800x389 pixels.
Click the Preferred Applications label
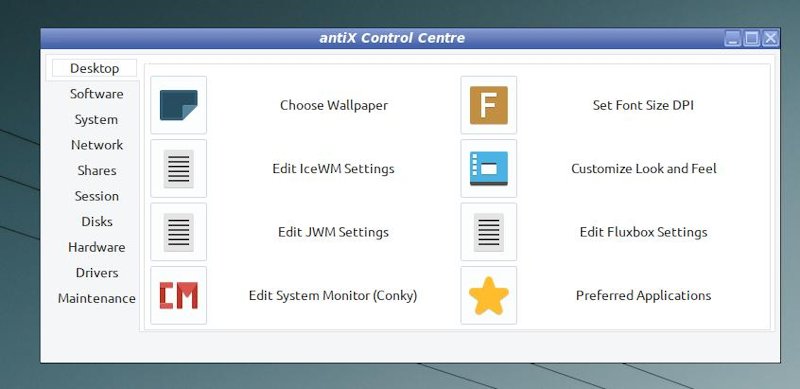pos(643,295)
